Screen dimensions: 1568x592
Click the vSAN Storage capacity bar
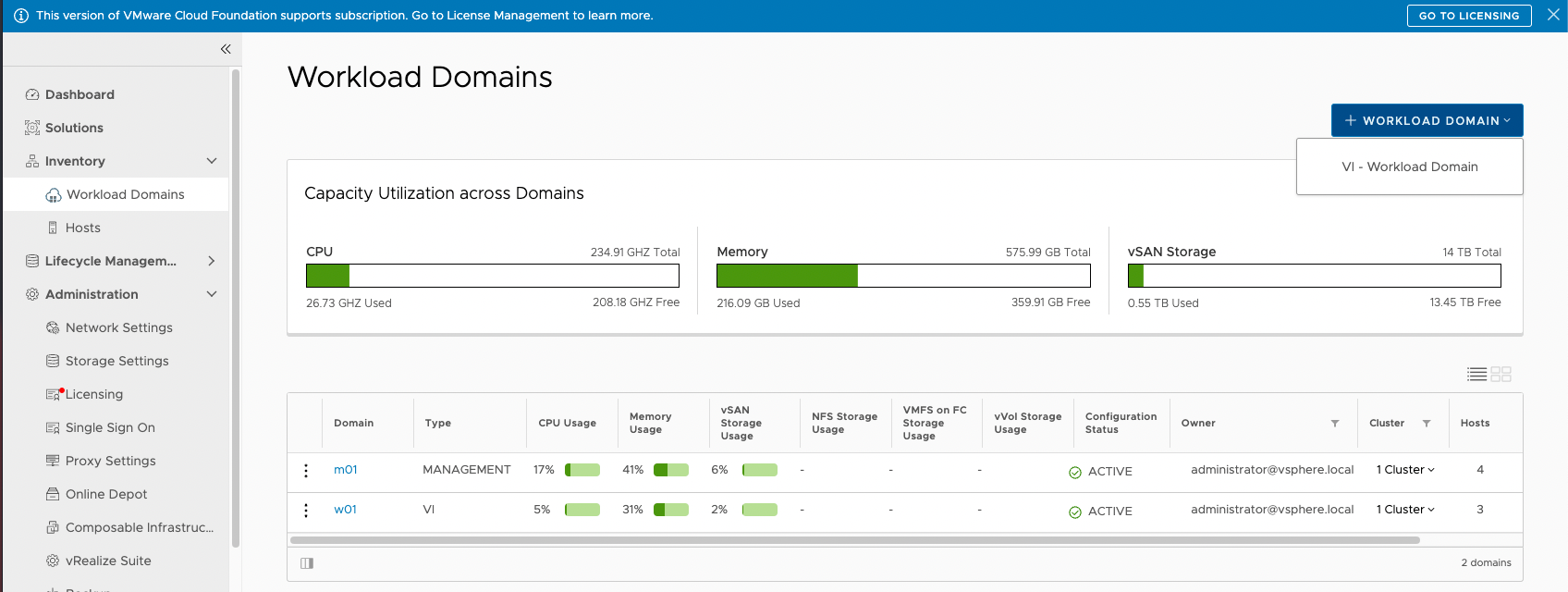(1314, 276)
